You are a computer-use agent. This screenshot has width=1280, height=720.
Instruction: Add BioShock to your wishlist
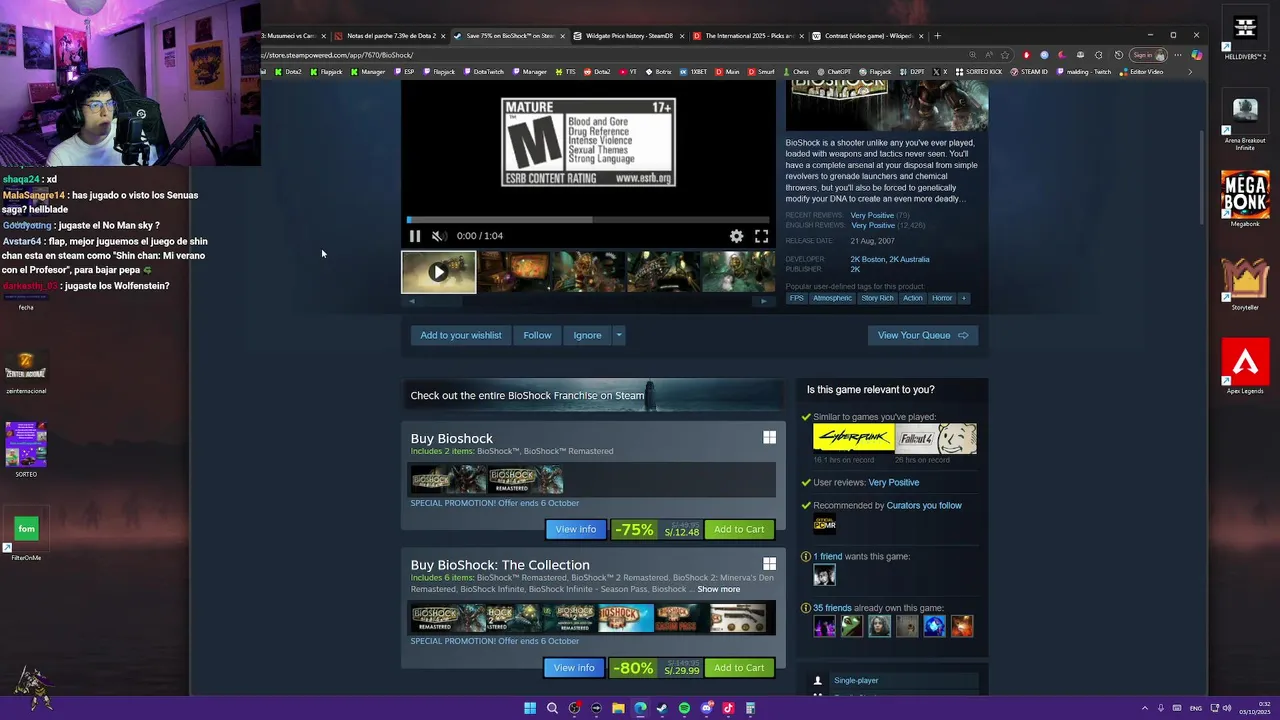click(461, 335)
